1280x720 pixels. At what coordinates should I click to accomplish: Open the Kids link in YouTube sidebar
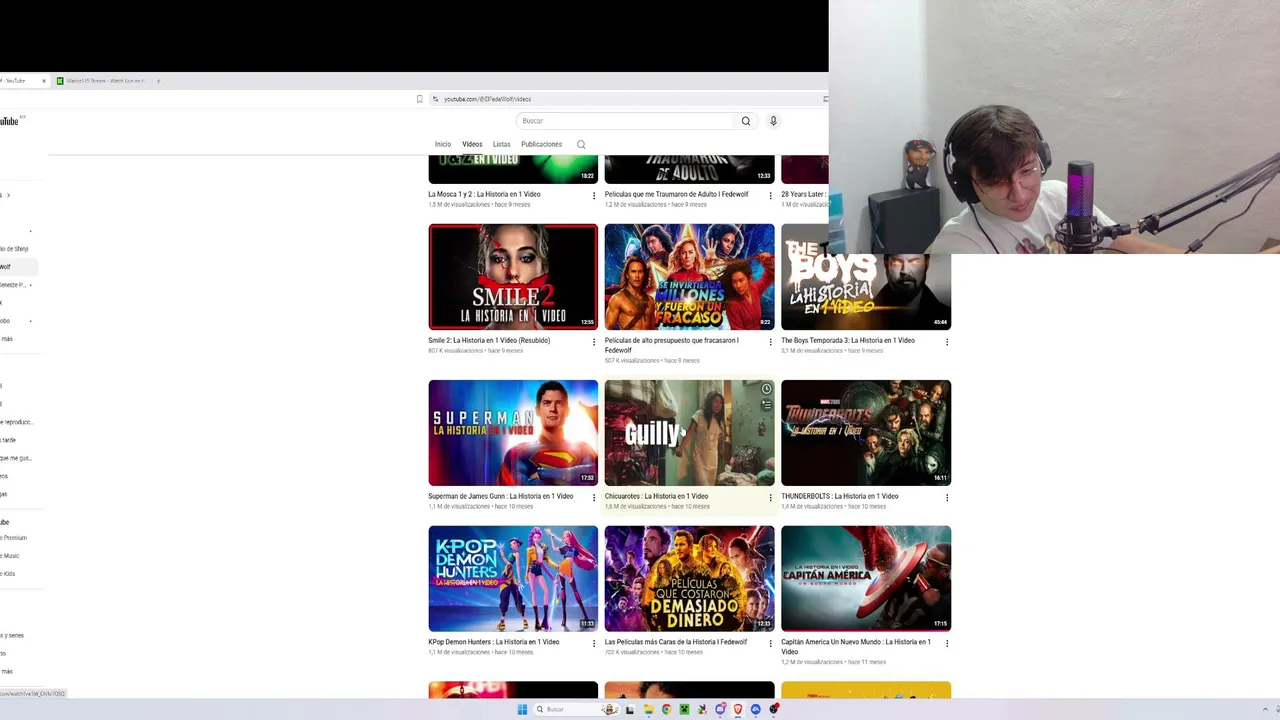coord(9,574)
